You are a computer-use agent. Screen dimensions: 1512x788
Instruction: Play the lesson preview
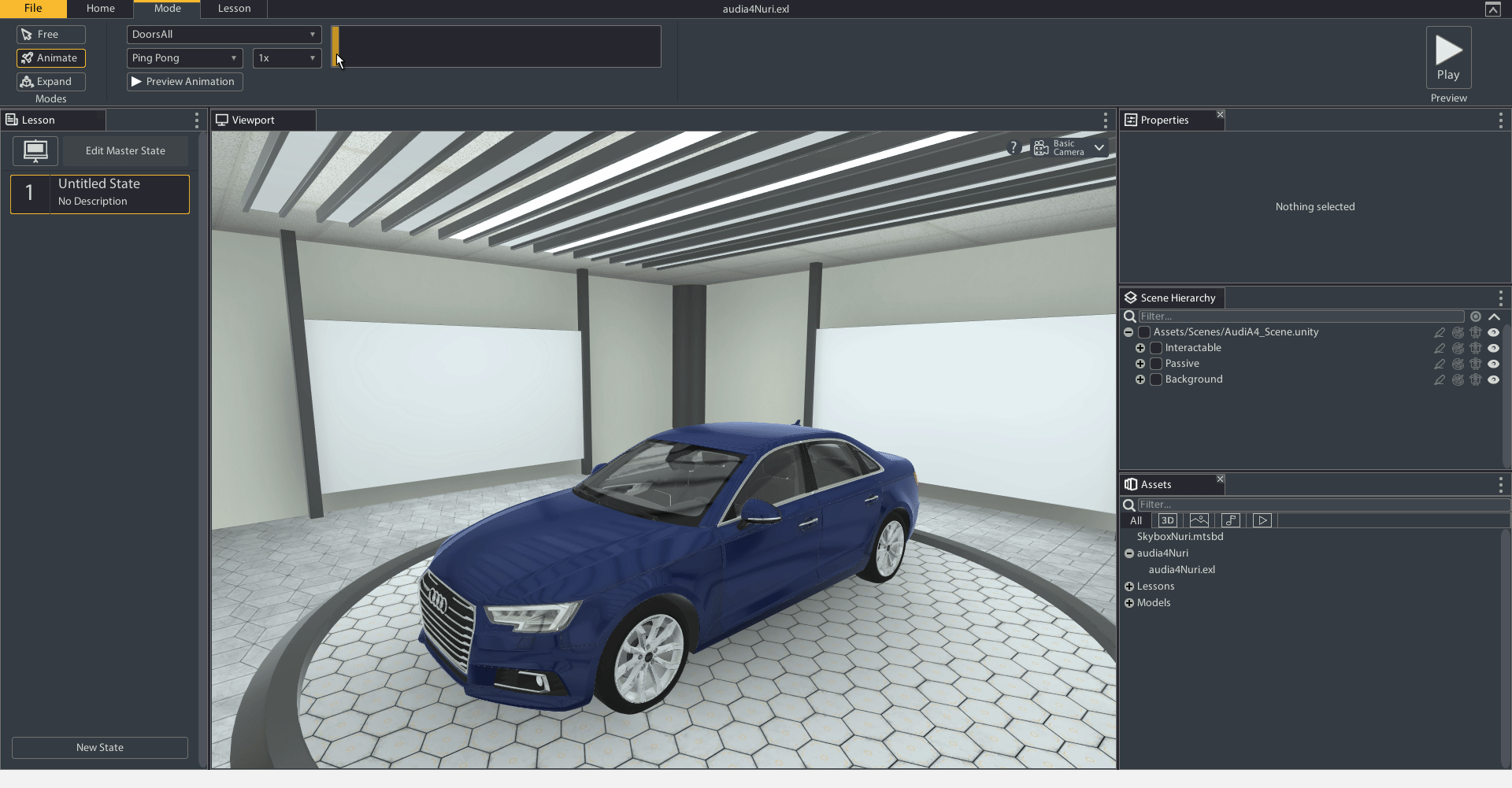[x=1448, y=57]
